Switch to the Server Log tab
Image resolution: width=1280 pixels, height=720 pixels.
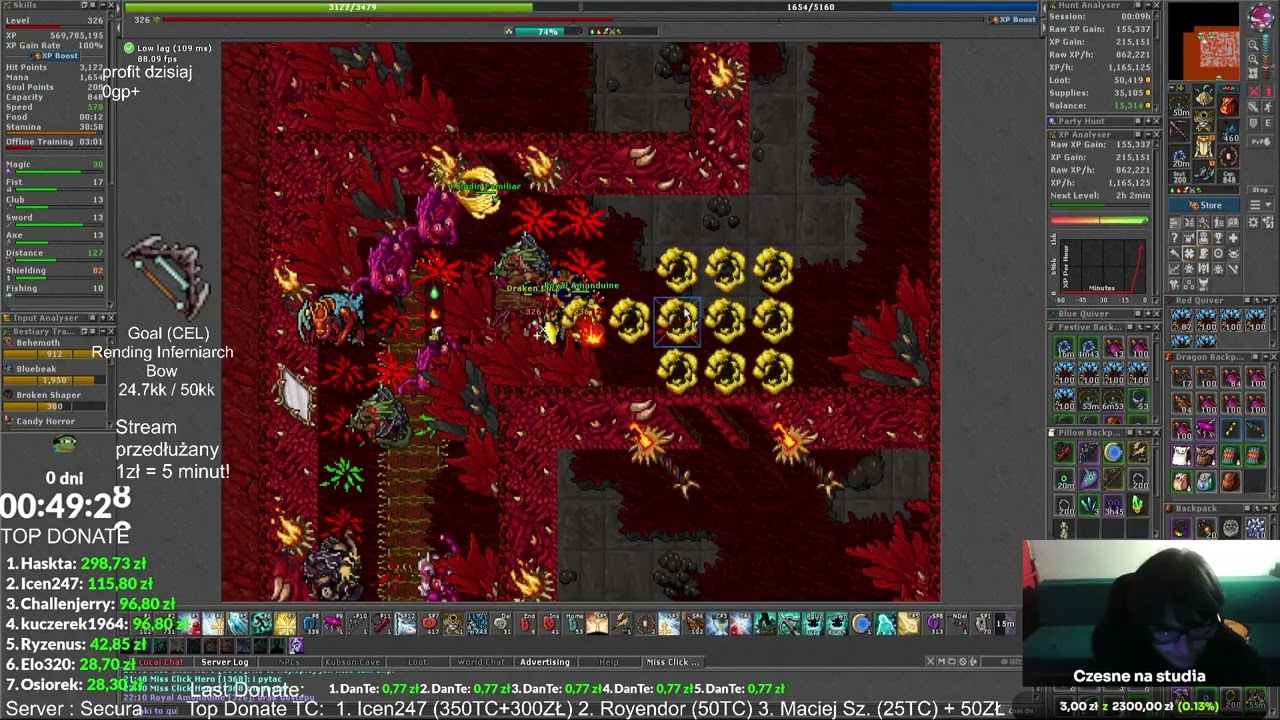point(225,662)
